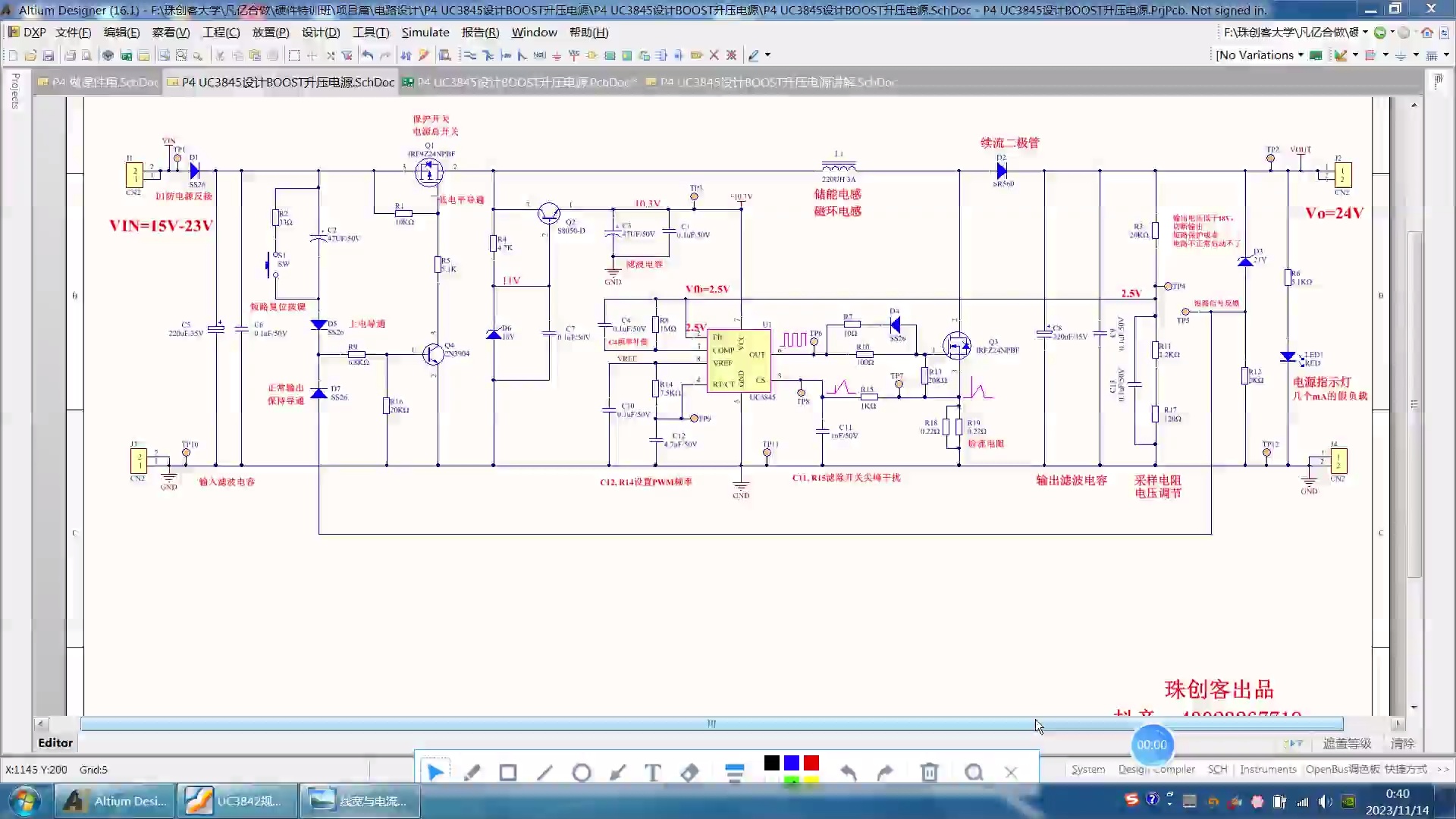Viewport: 1456px width, 819px height.
Task: Open Altium Designer from the taskbar
Action: pos(115,801)
